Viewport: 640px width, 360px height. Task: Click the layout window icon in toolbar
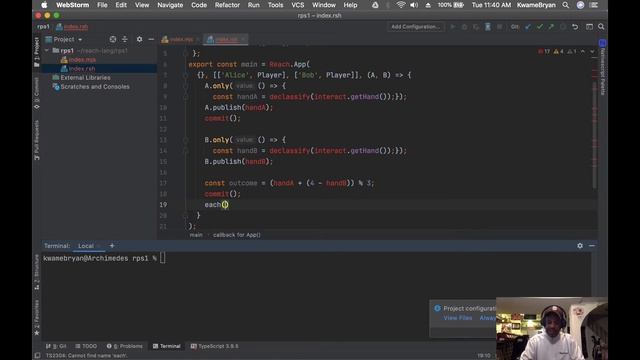point(589,27)
